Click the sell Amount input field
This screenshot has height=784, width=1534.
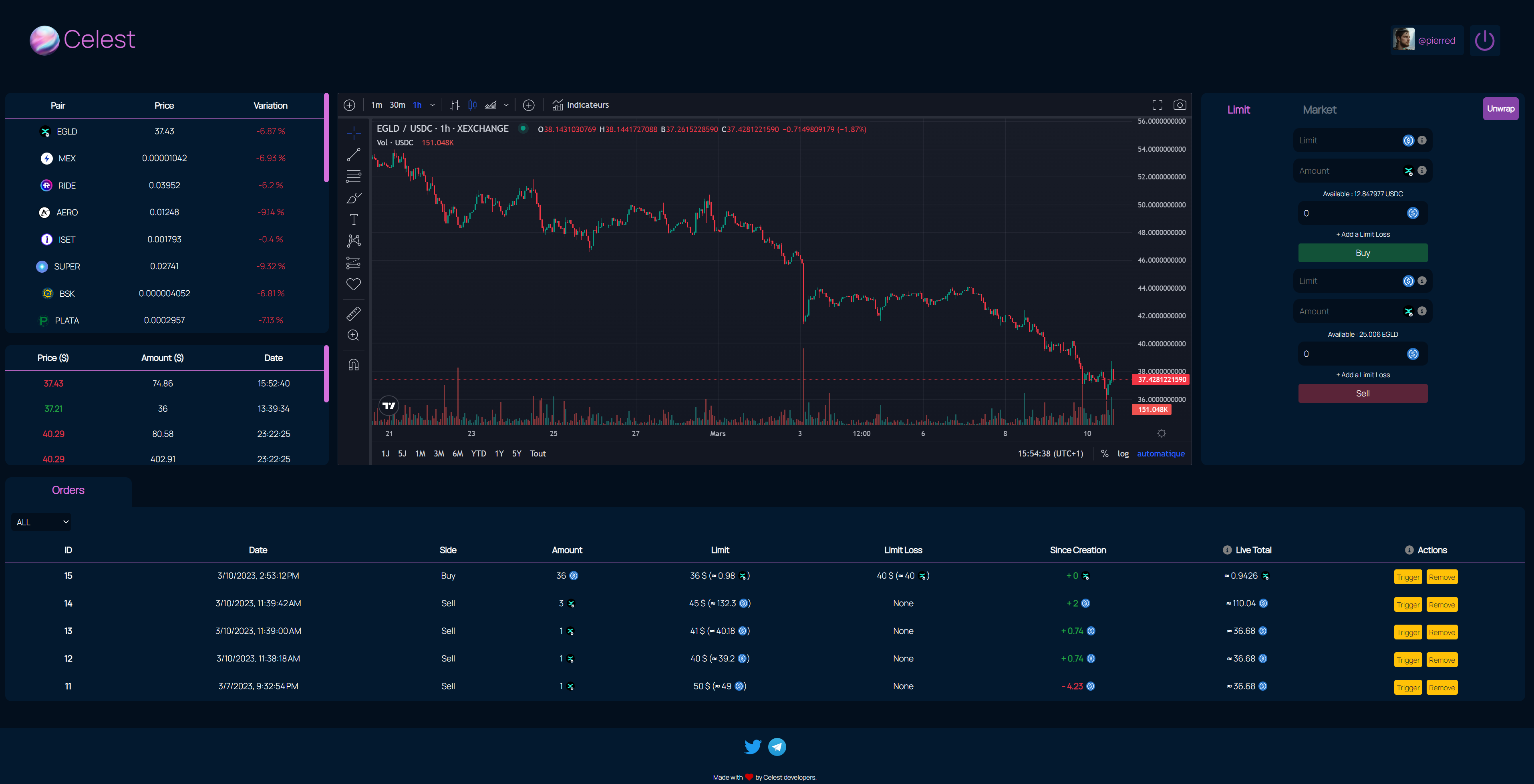click(x=1363, y=311)
